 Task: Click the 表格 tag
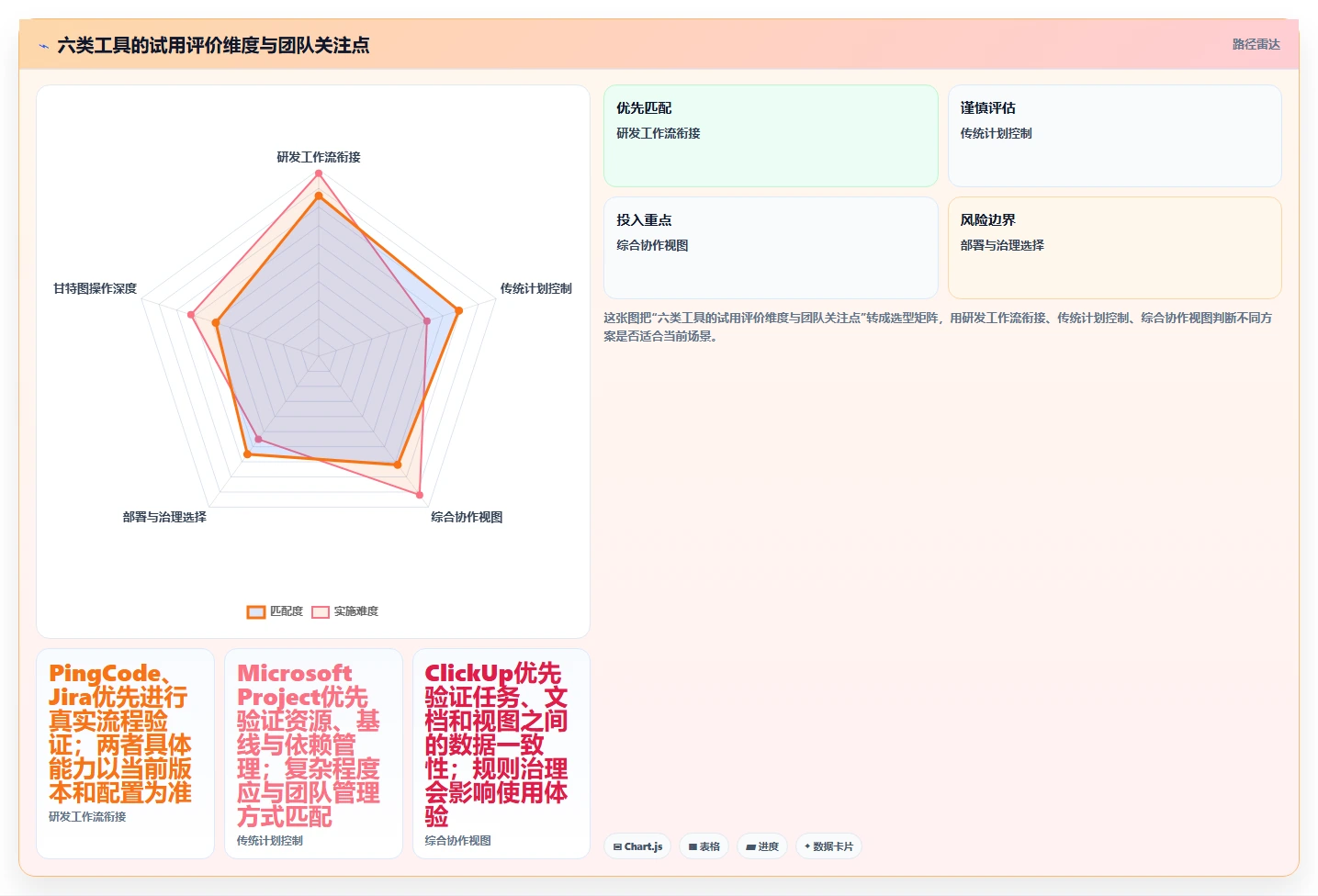[704, 846]
